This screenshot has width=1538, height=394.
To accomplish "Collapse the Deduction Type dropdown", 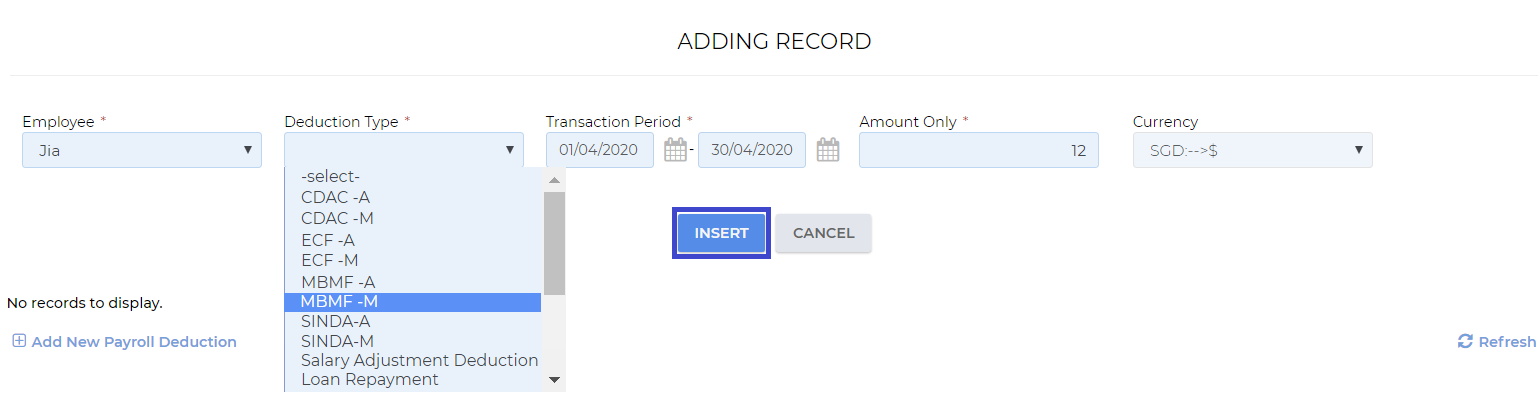I will 404,150.
